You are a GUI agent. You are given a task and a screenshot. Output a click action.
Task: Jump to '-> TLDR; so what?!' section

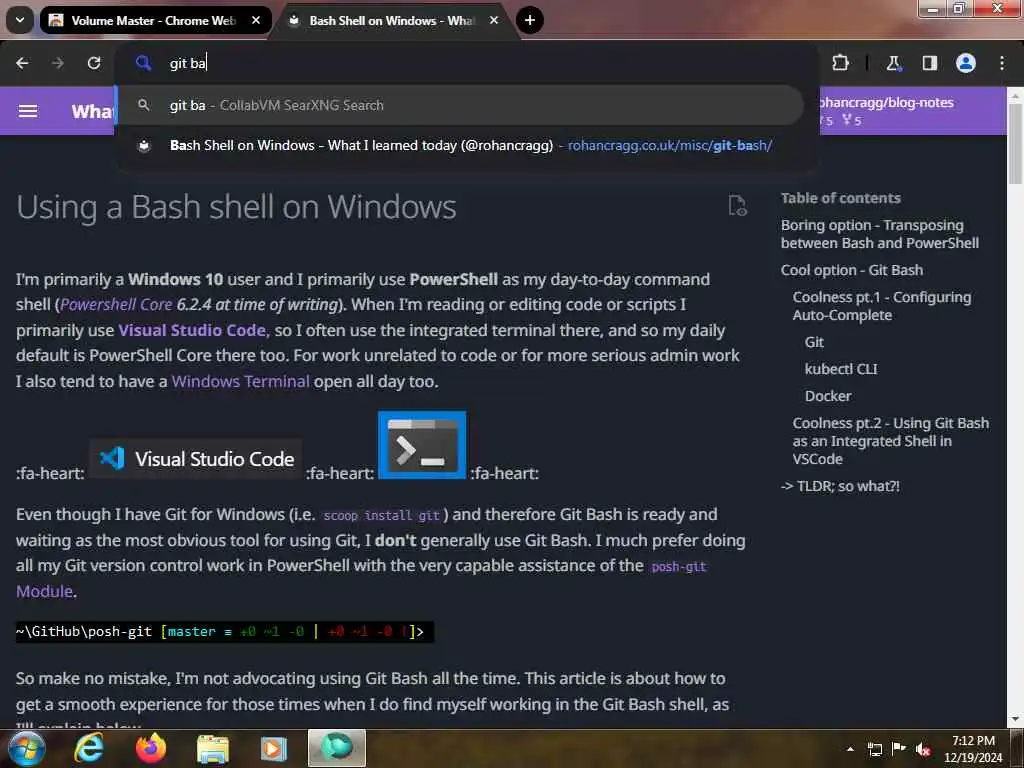tap(840, 486)
